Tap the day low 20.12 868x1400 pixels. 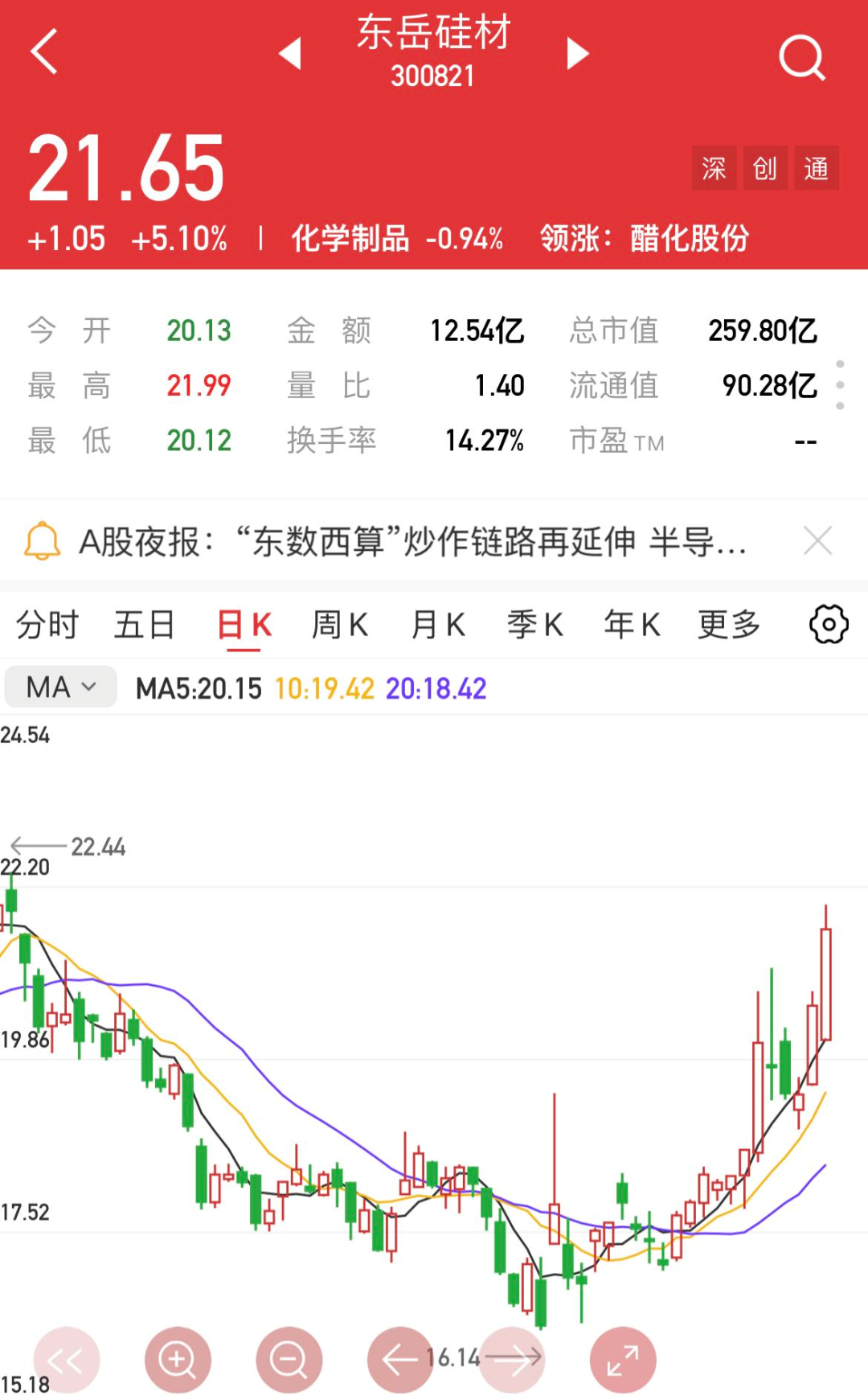[199, 441]
